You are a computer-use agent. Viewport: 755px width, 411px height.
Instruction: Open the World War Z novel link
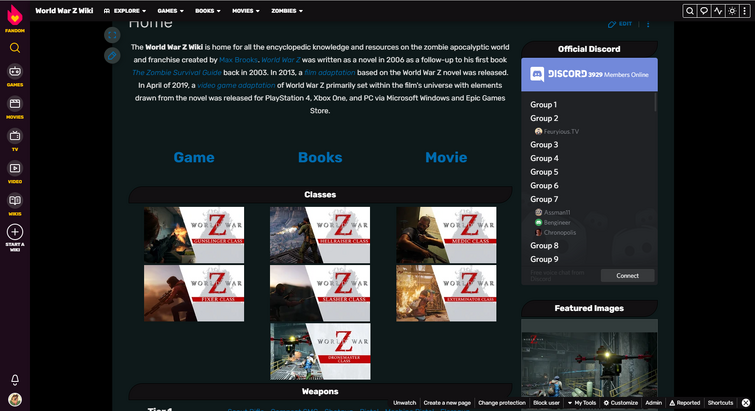point(281,60)
